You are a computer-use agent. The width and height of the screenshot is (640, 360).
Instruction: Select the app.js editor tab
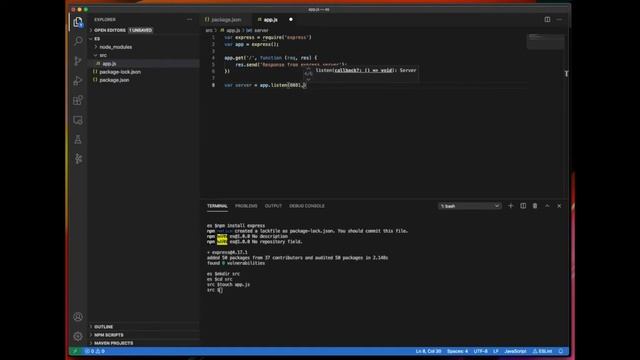coord(271,20)
